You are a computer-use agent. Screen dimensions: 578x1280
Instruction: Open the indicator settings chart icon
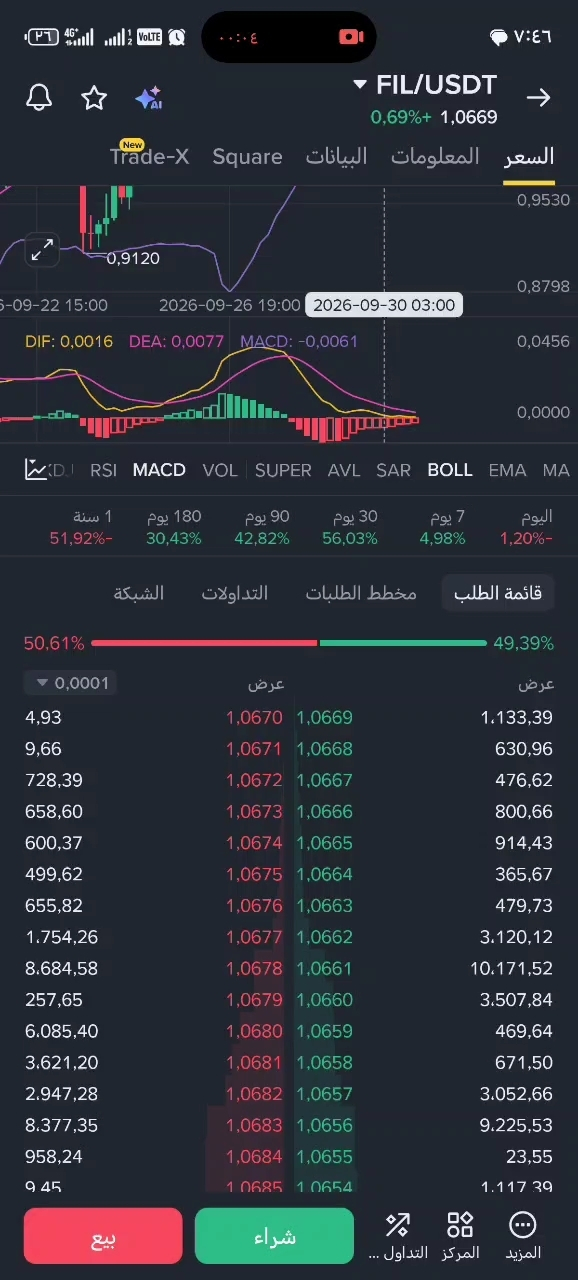click(x=36, y=469)
